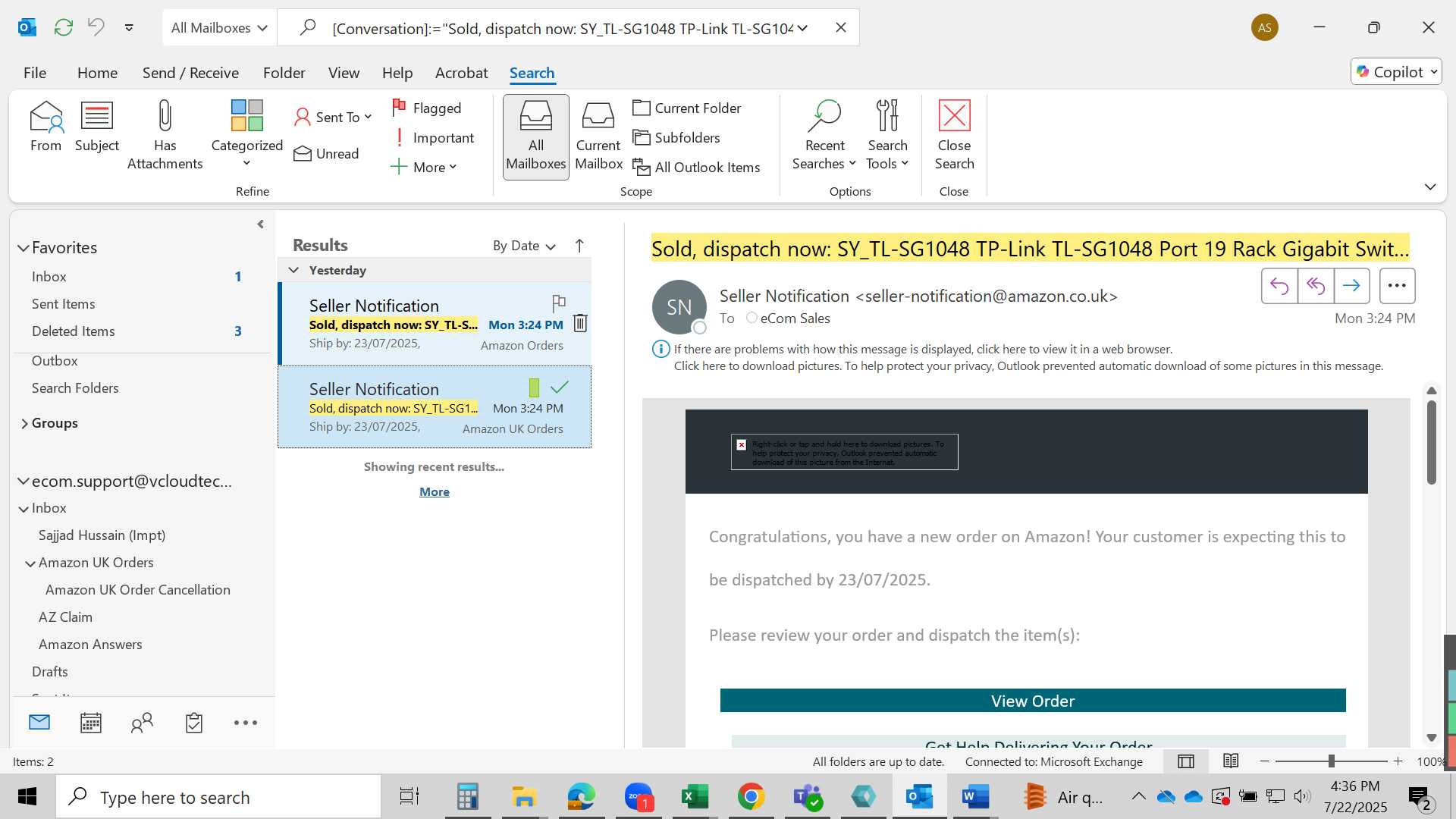Set scope to Subfolders

676,138
